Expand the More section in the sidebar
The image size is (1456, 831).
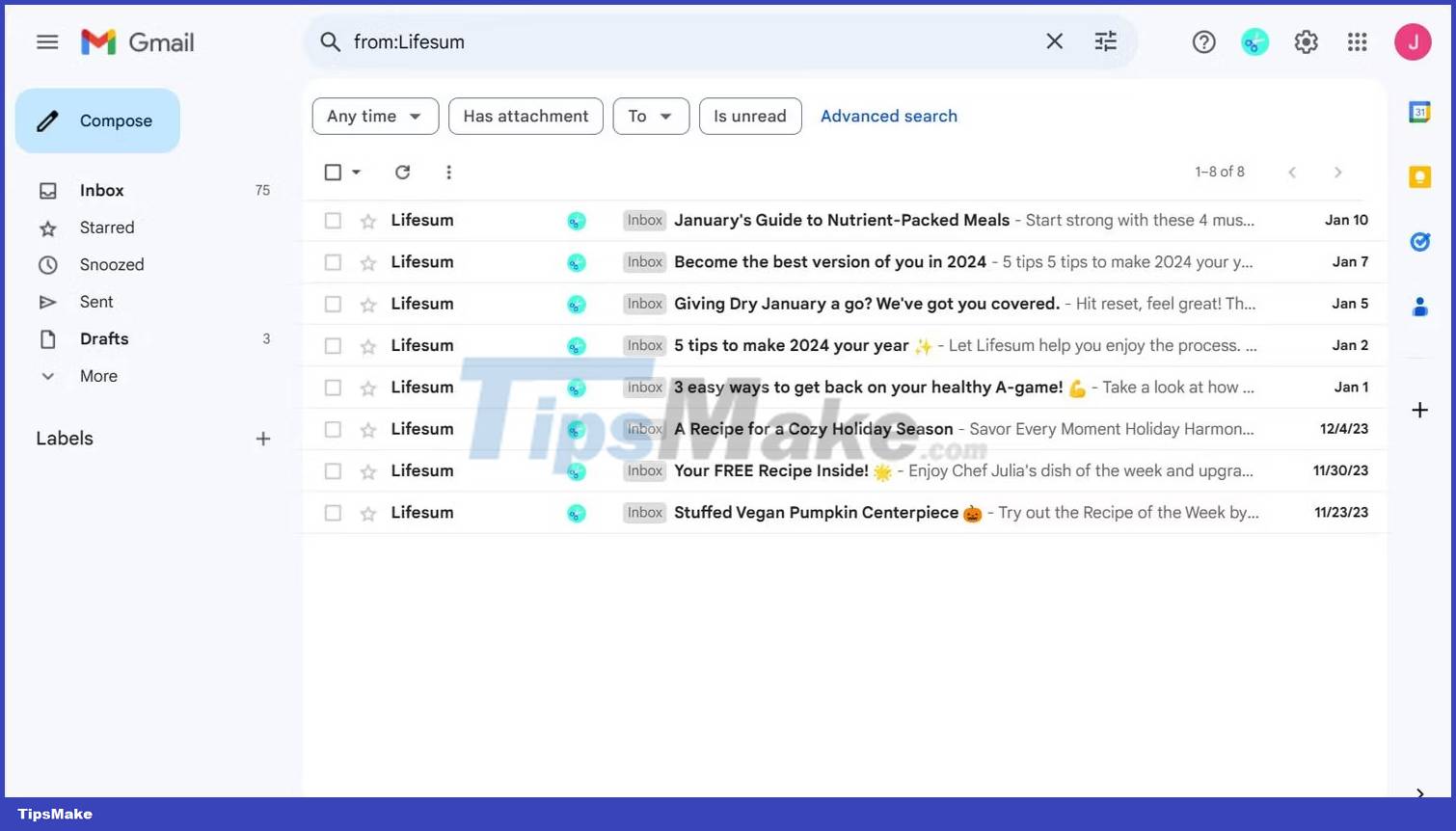98,376
